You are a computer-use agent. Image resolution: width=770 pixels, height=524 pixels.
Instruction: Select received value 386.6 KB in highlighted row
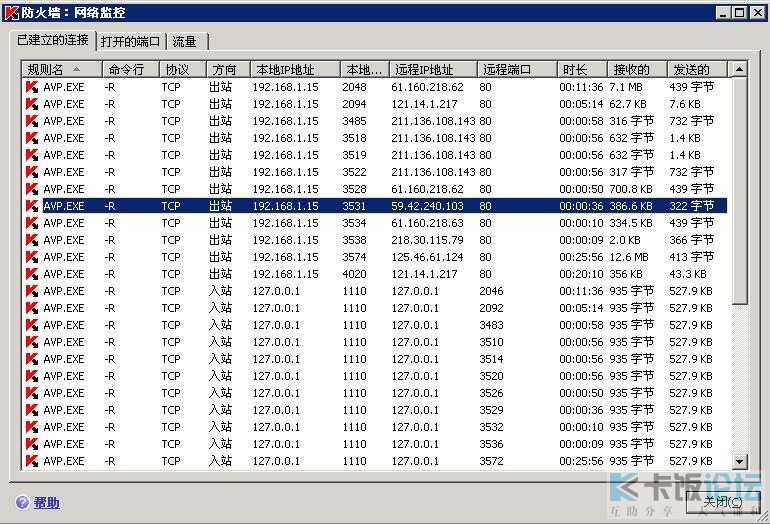point(631,206)
